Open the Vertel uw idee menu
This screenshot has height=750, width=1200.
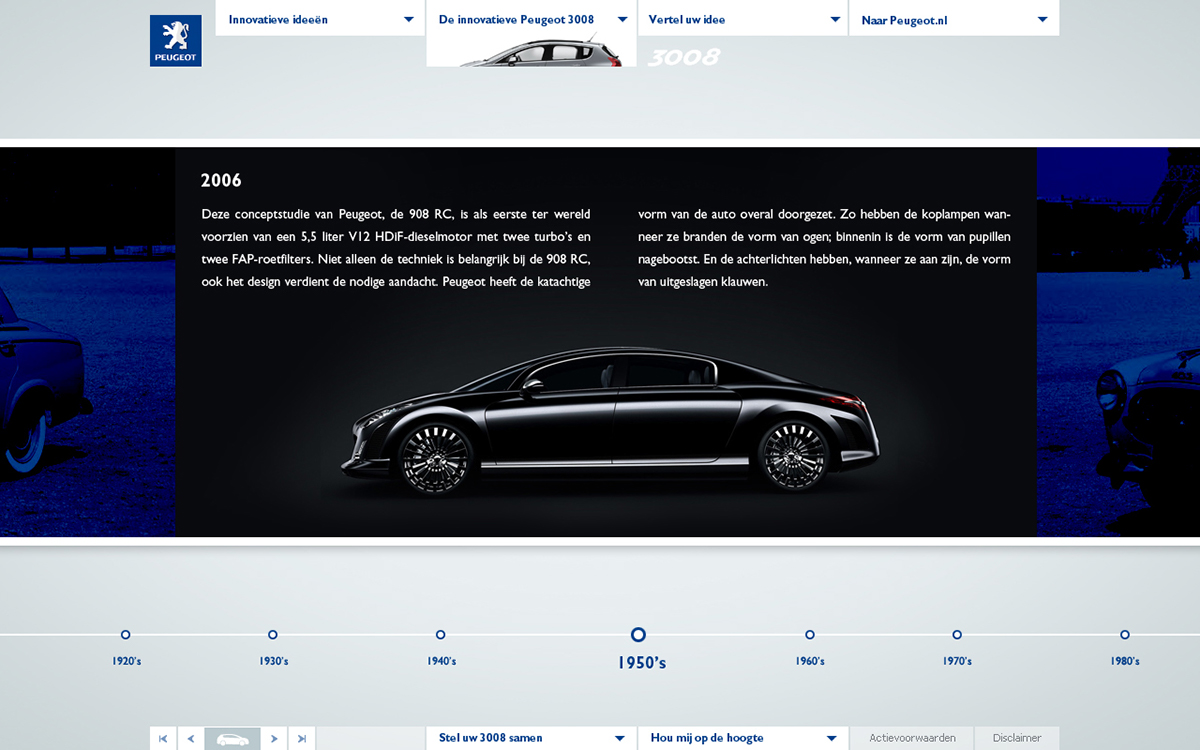pos(743,19)
